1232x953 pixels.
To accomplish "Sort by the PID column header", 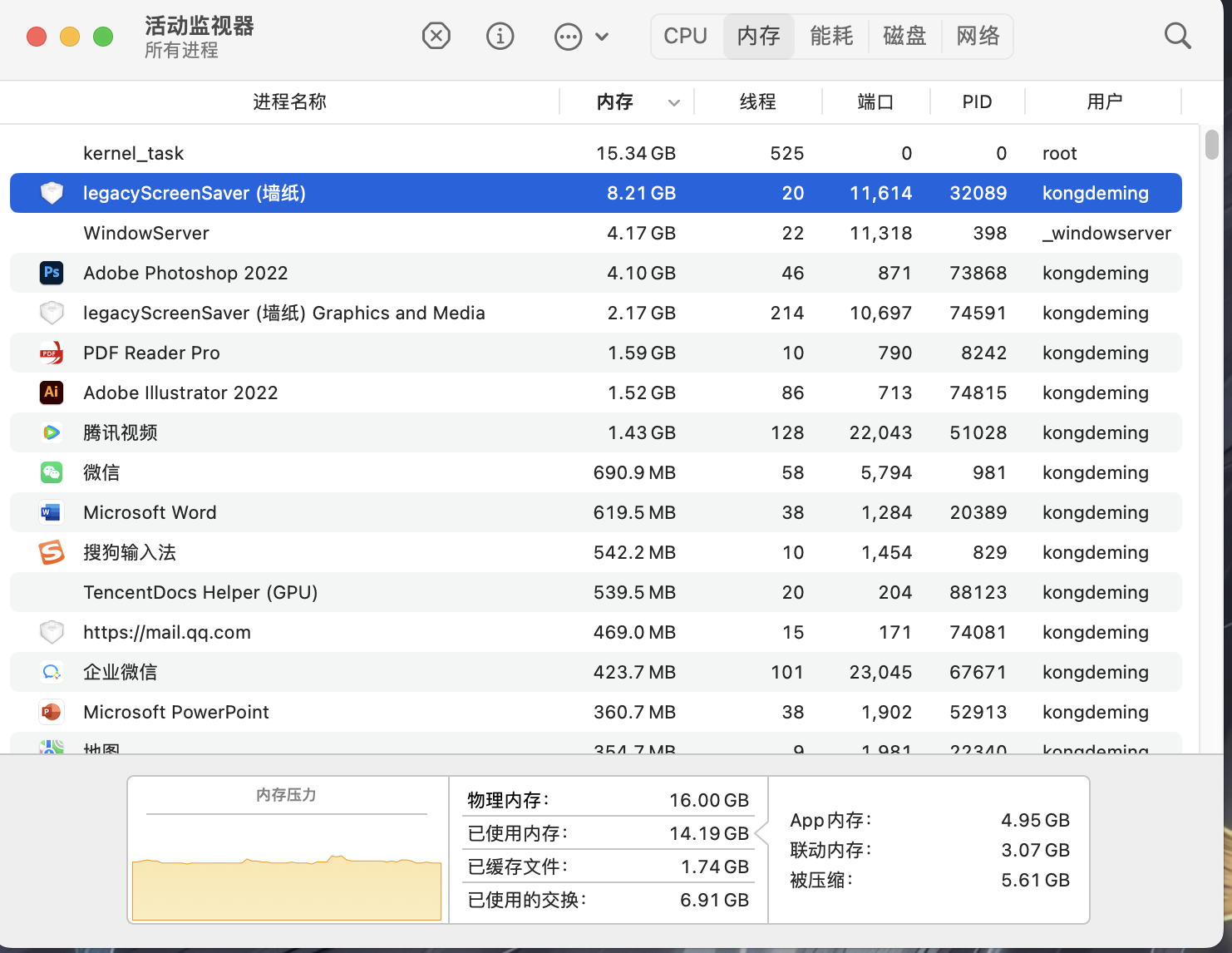I will [977, 102].
